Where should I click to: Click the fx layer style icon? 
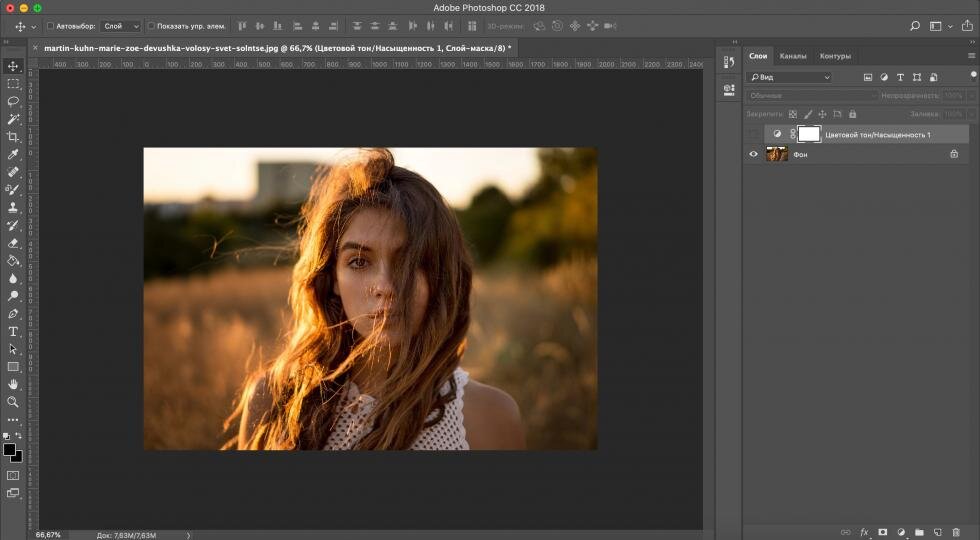[864, 532]
